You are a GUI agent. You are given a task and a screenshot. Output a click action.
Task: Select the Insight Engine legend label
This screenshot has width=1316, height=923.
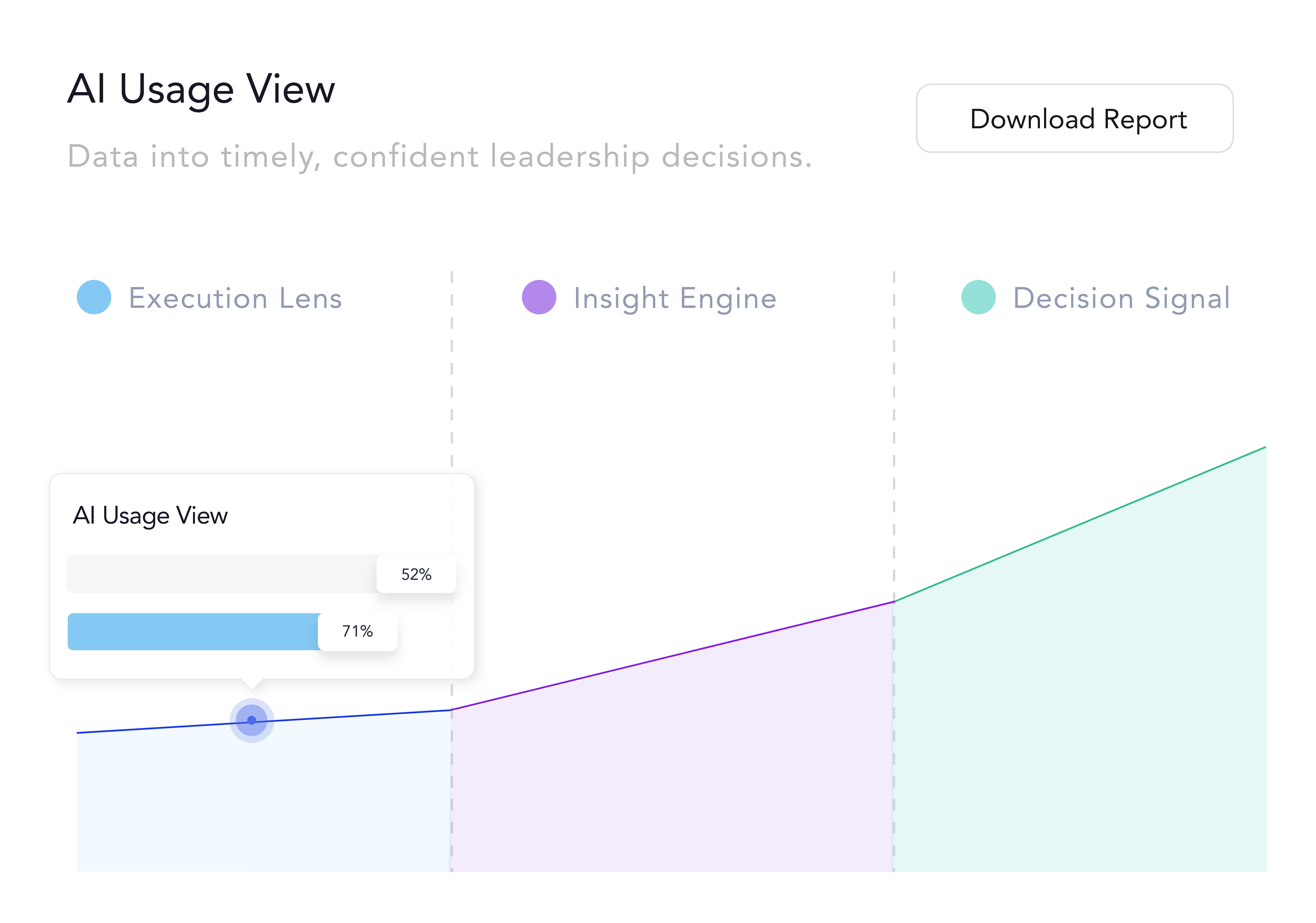(x=675, y=299)
